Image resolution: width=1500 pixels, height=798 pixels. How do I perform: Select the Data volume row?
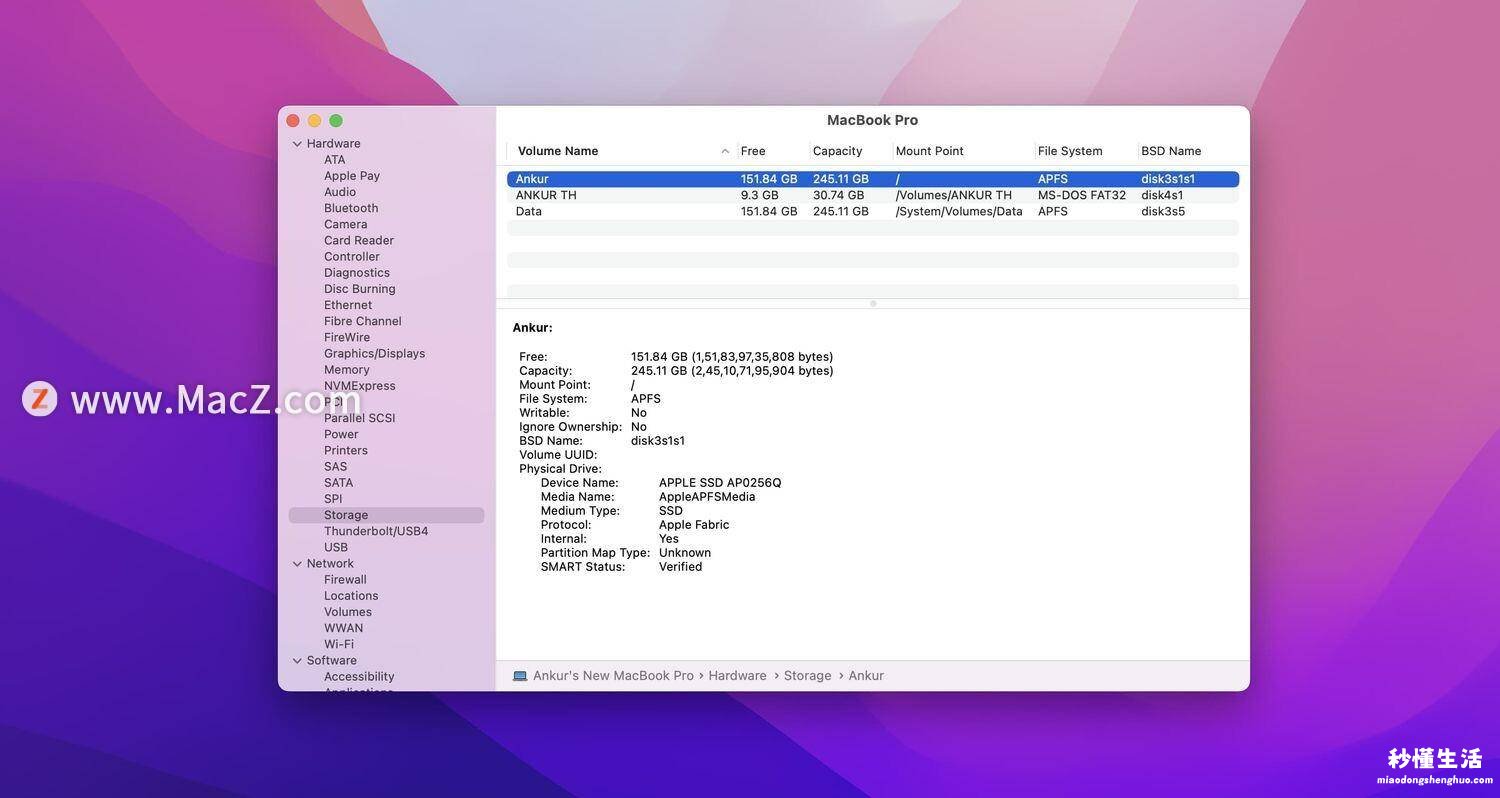[x=873, y=211]
